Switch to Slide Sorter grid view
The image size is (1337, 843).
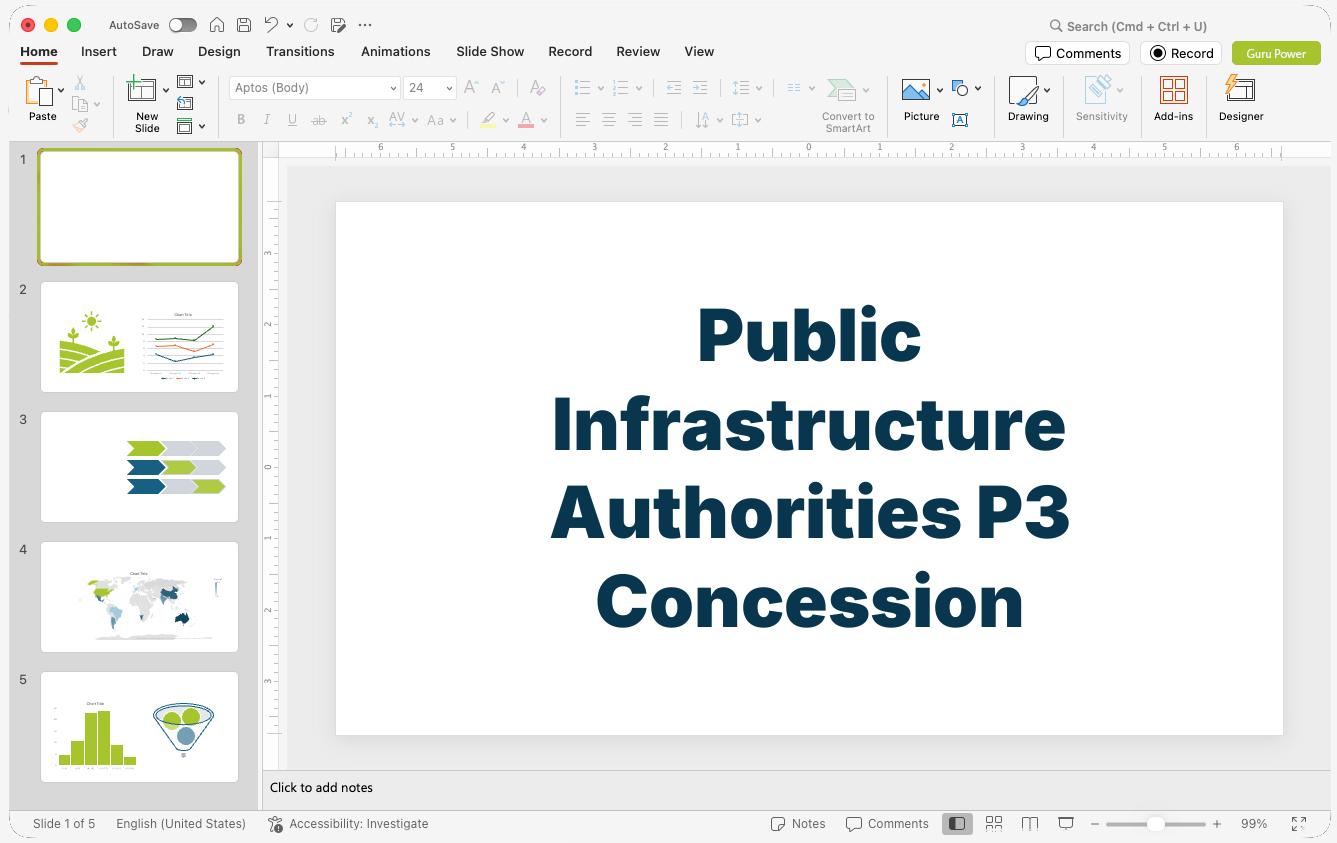point(994,824)
